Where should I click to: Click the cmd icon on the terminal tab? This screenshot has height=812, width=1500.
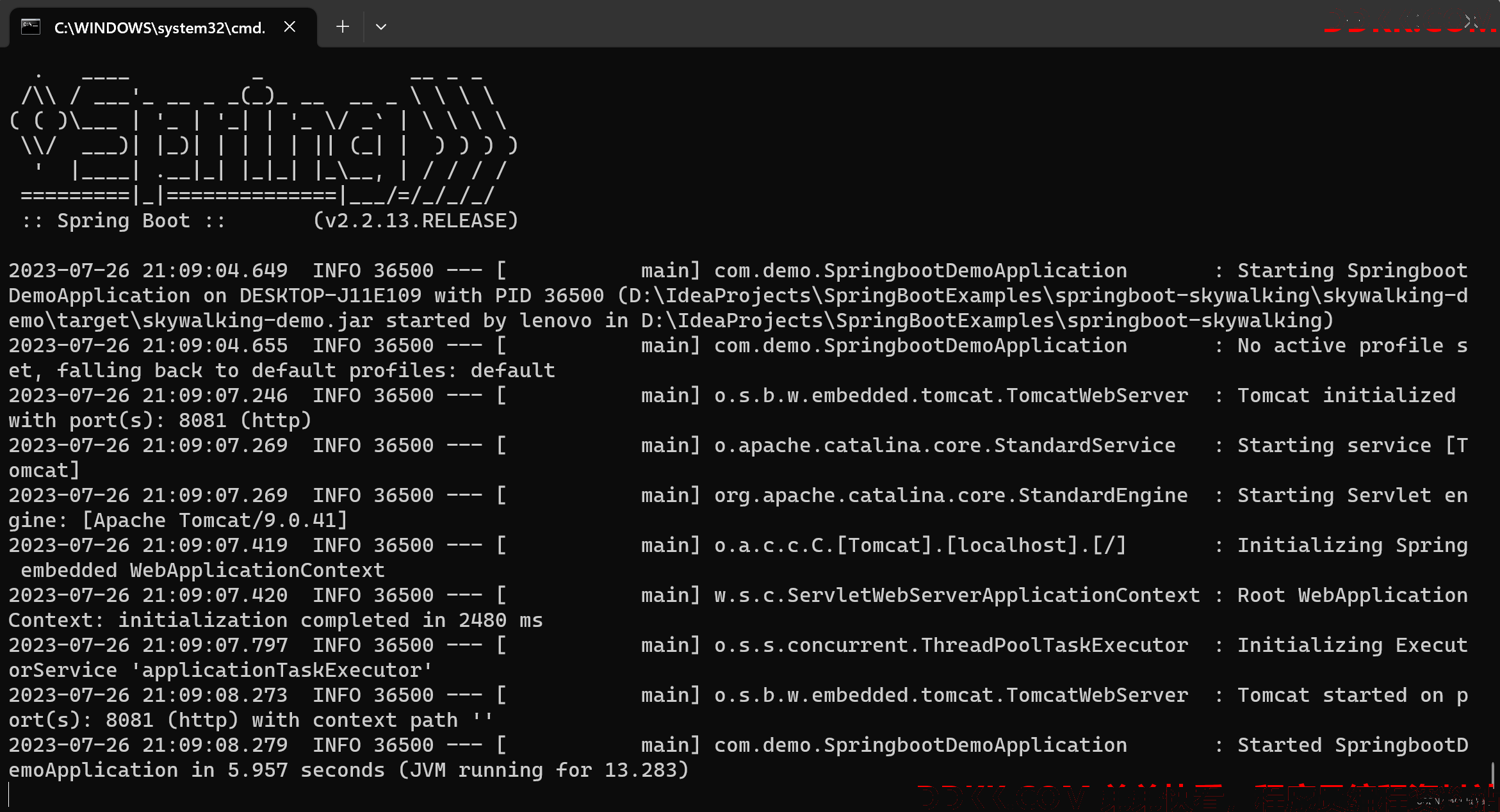click(31, 27)
